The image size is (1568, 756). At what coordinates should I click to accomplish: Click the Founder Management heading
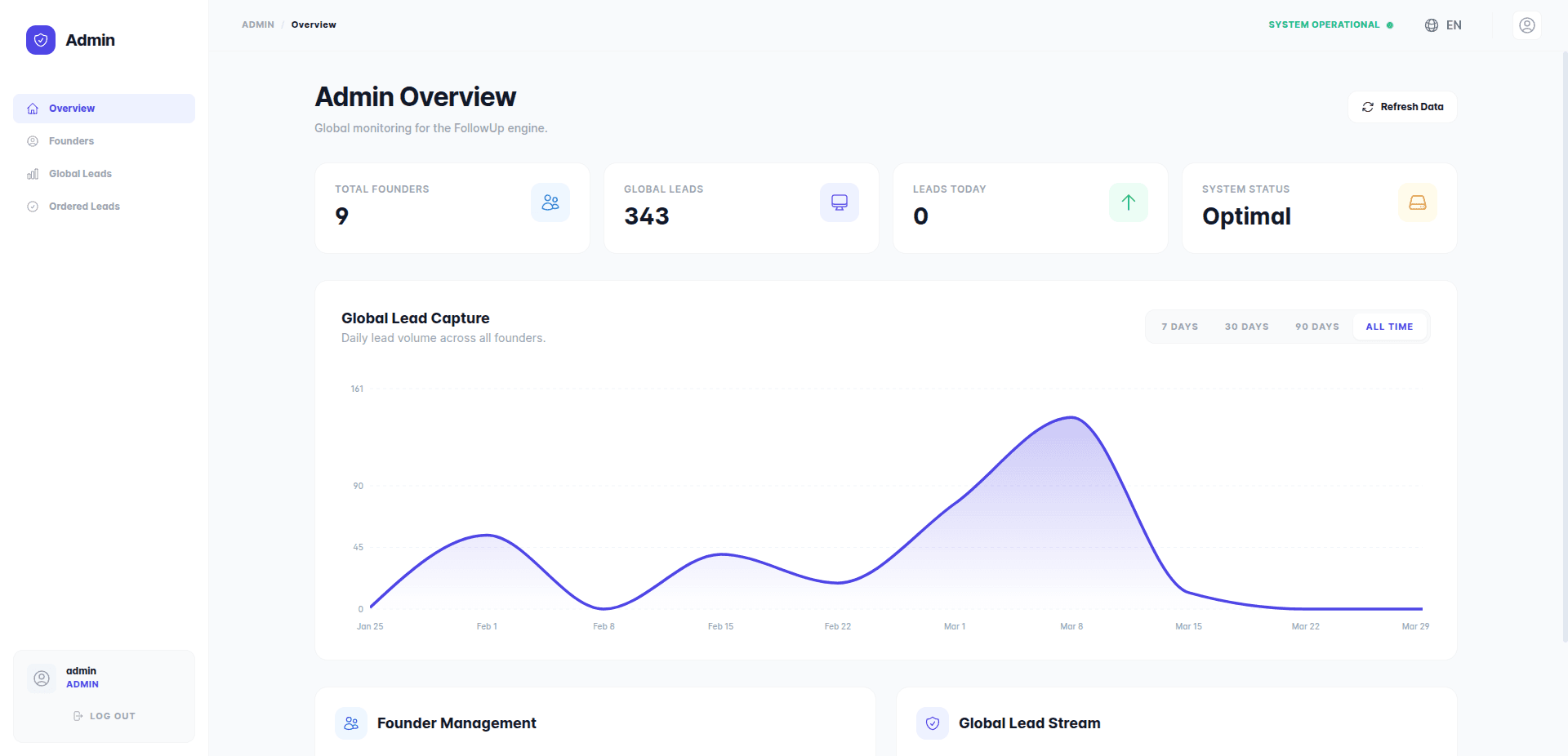(457, 723)
